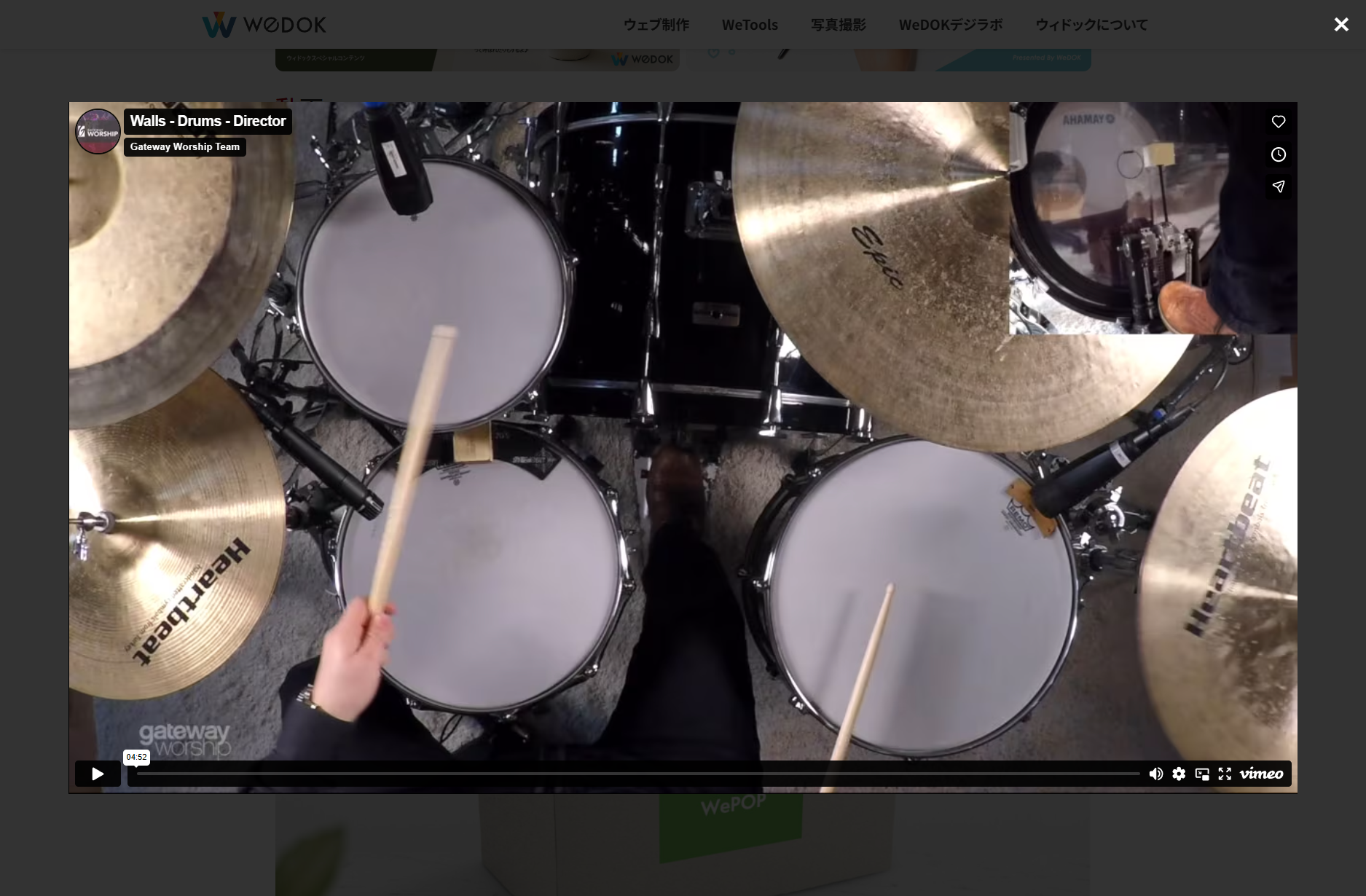Open the 'Walls - Drums - Director' title link
Viewport: 1366px width, 896px height.
click(x=208, y=121)
